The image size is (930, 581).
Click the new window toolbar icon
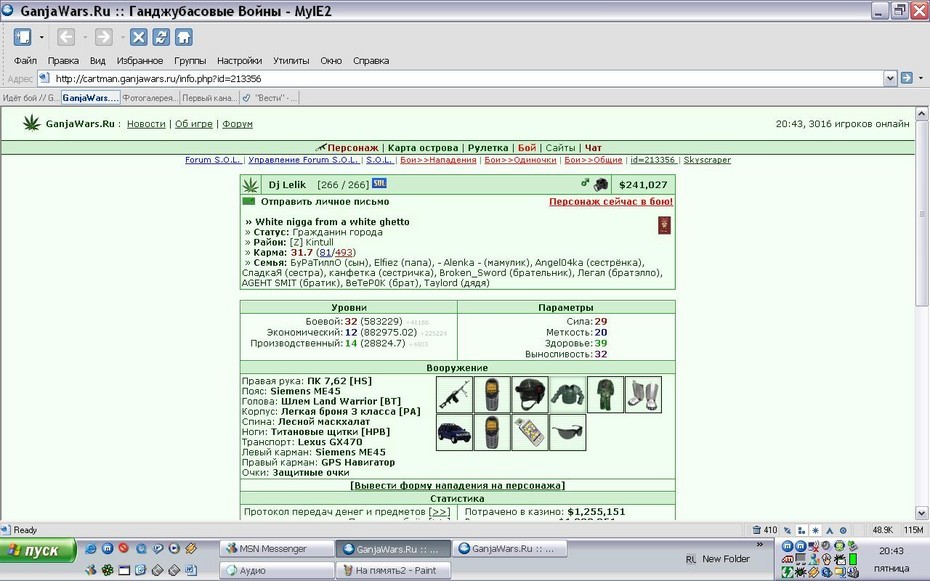tap(23, 37)
